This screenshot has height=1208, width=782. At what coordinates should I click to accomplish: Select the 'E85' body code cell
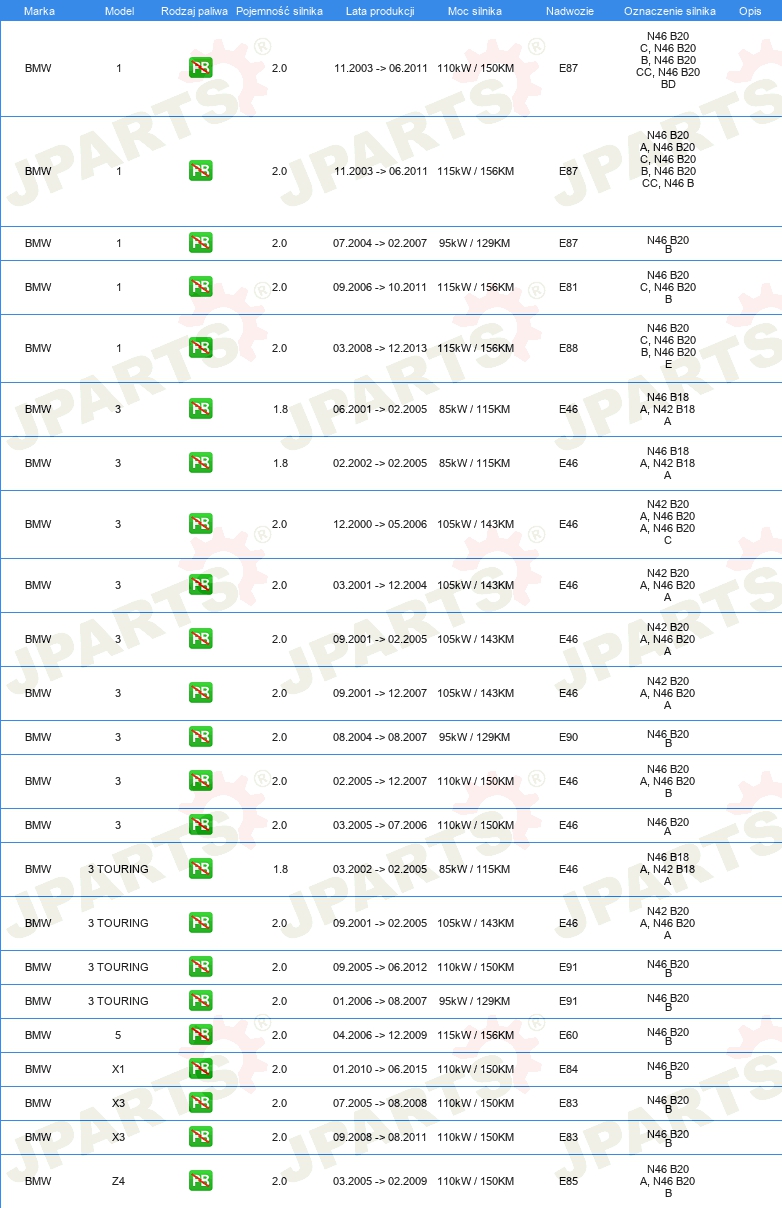pos(568,1181)
